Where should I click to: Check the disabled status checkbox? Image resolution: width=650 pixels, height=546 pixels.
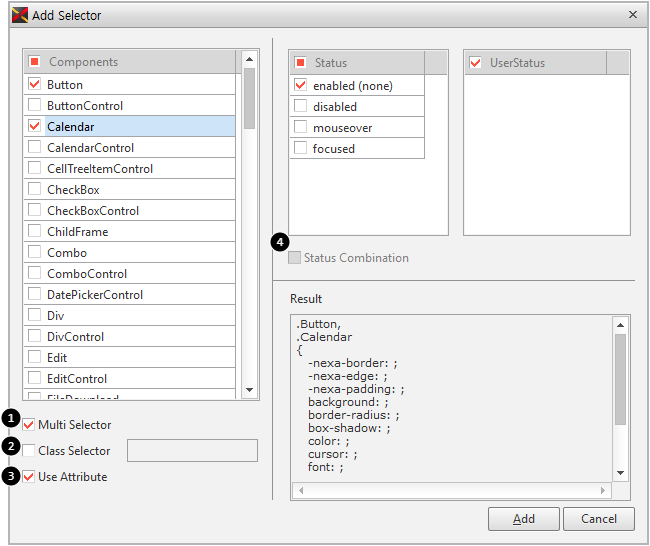tap(301, 107)
